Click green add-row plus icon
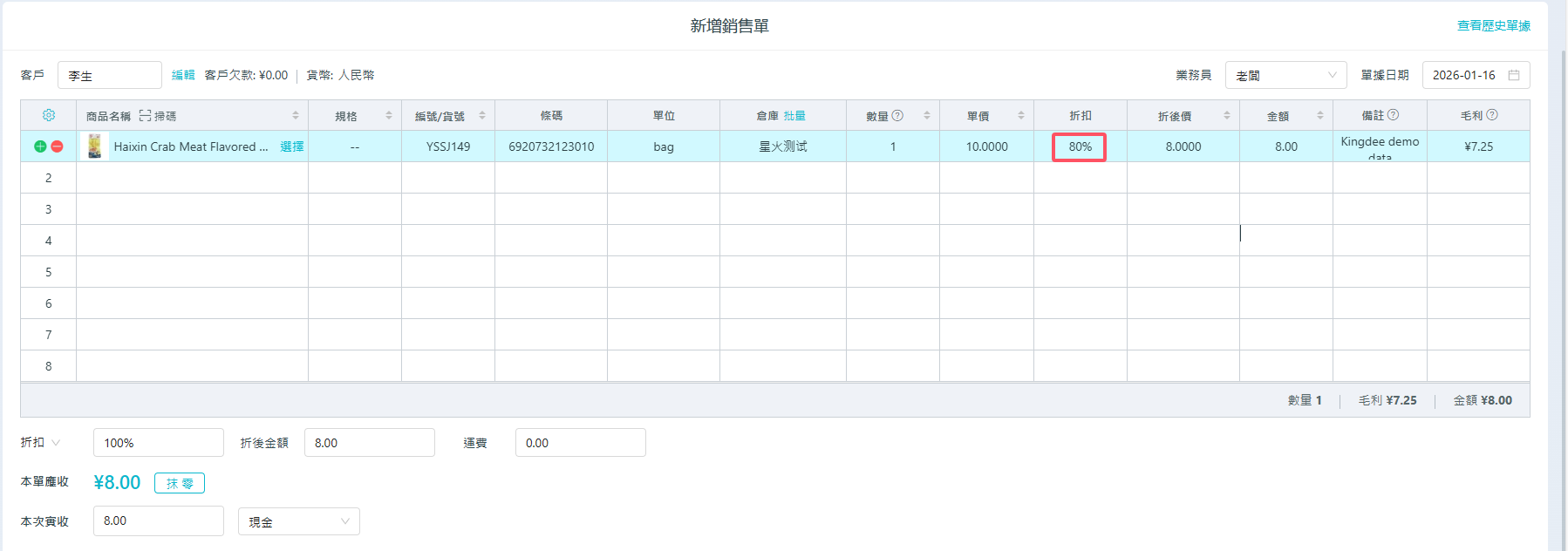The height and width of the screenshot is (551, 1568). tap(40, 146)
